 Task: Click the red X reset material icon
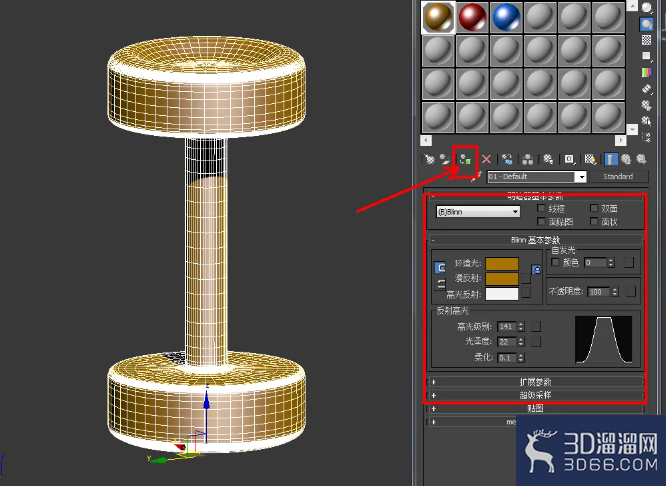pos(486,159)
